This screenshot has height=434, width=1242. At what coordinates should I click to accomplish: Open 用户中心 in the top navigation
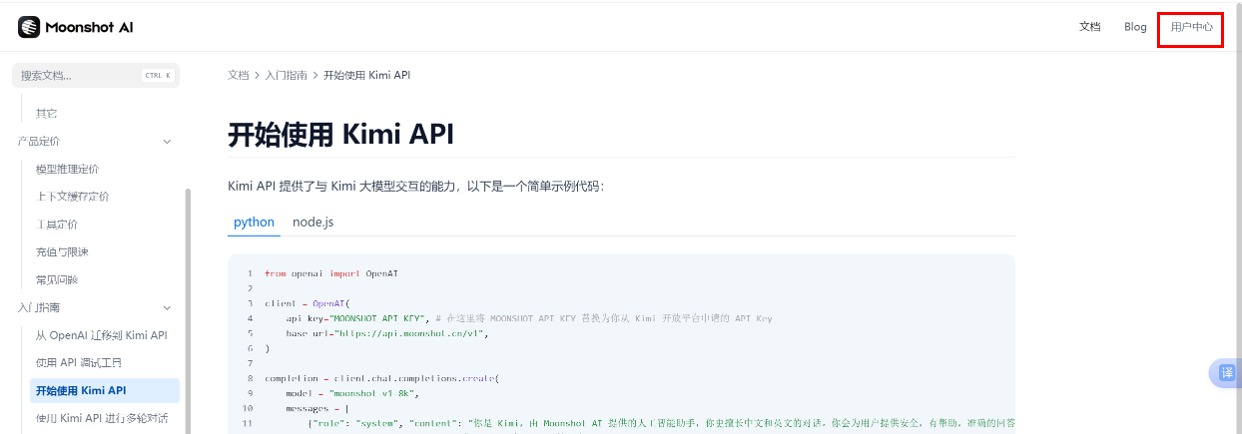coord(1191,27)
